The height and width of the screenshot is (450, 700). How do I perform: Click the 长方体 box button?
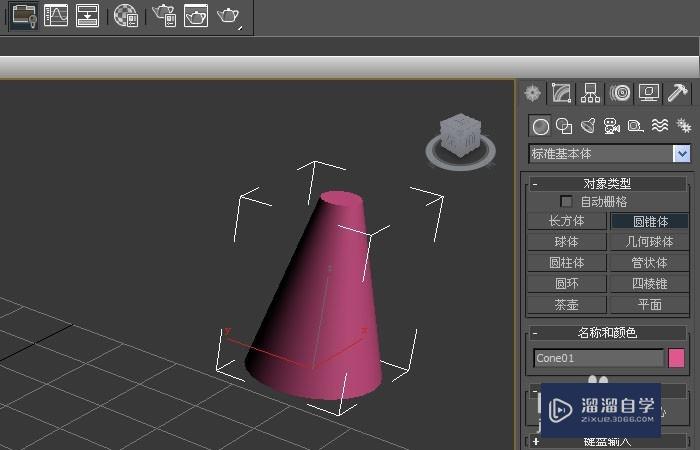(x=567, y=221)
